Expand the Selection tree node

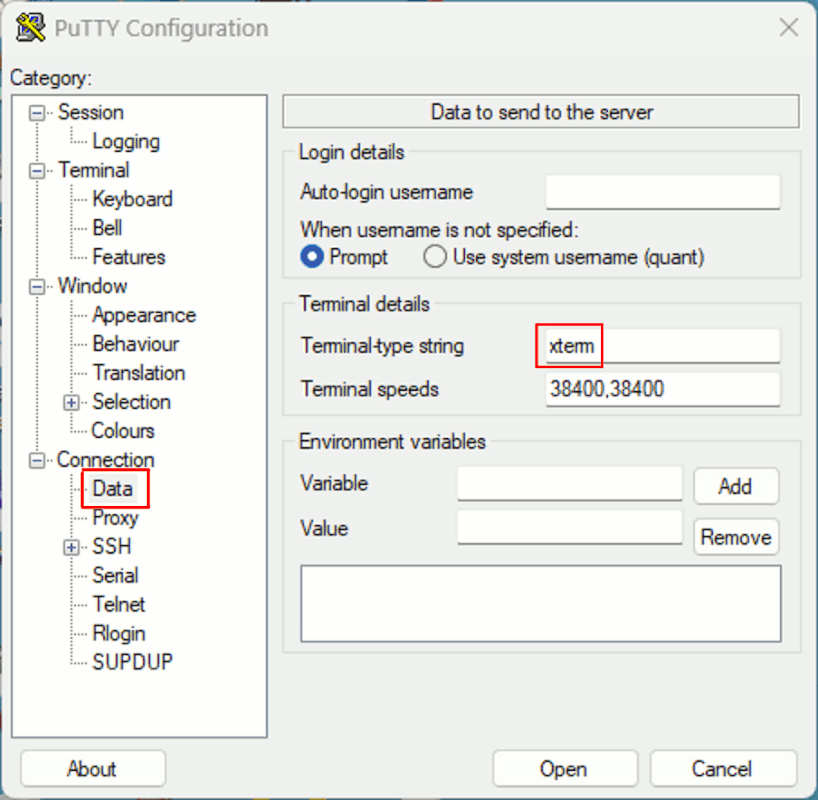(x=71, y=402)
